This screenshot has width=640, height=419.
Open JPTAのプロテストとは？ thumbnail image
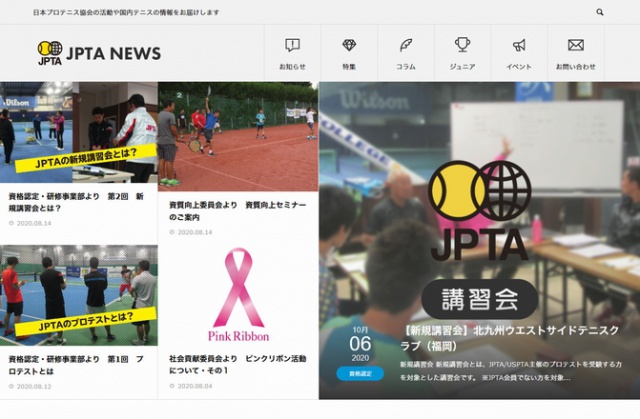(78, 295)
